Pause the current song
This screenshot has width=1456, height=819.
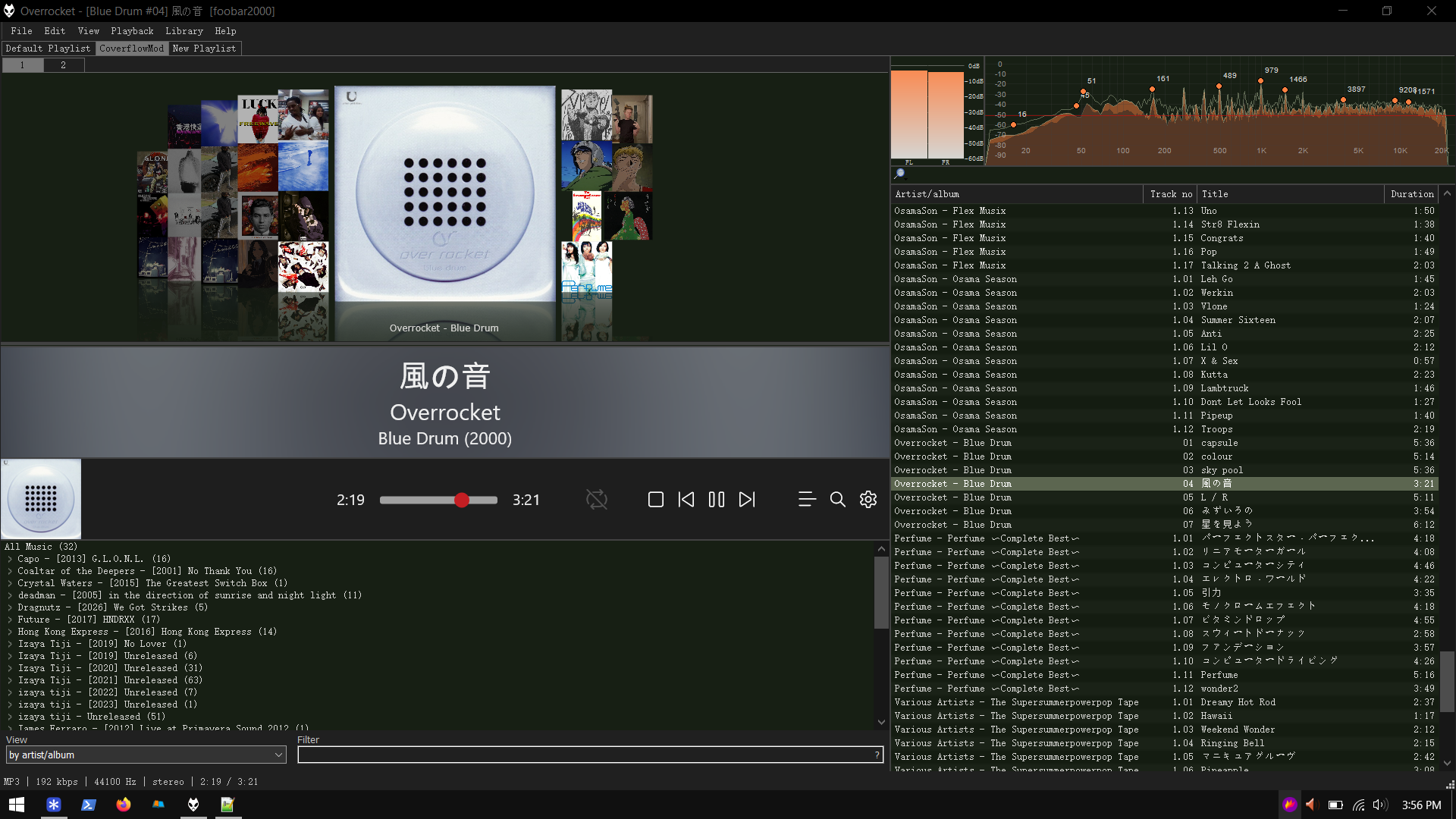click(717, 500)
